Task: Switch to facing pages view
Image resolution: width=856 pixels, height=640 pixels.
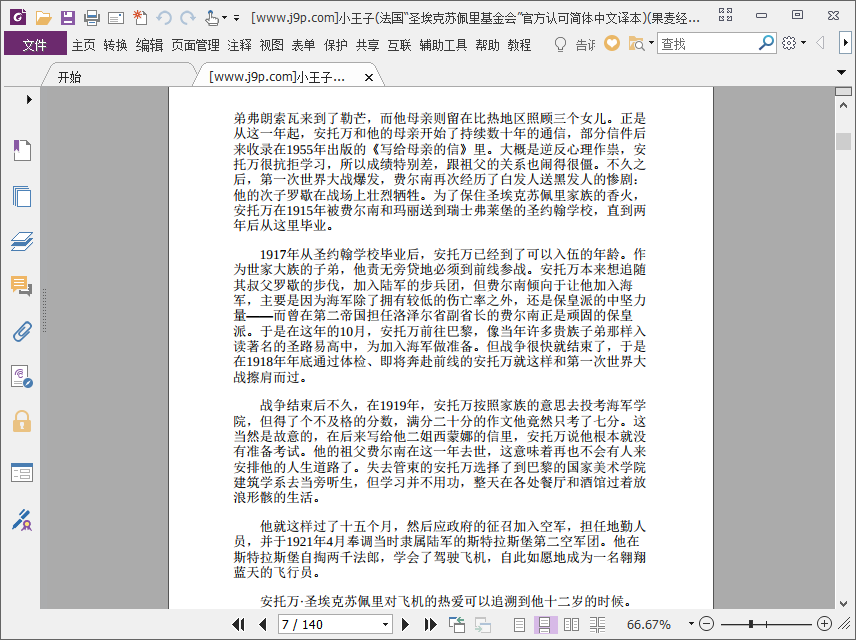Action: tap(571, 624)
